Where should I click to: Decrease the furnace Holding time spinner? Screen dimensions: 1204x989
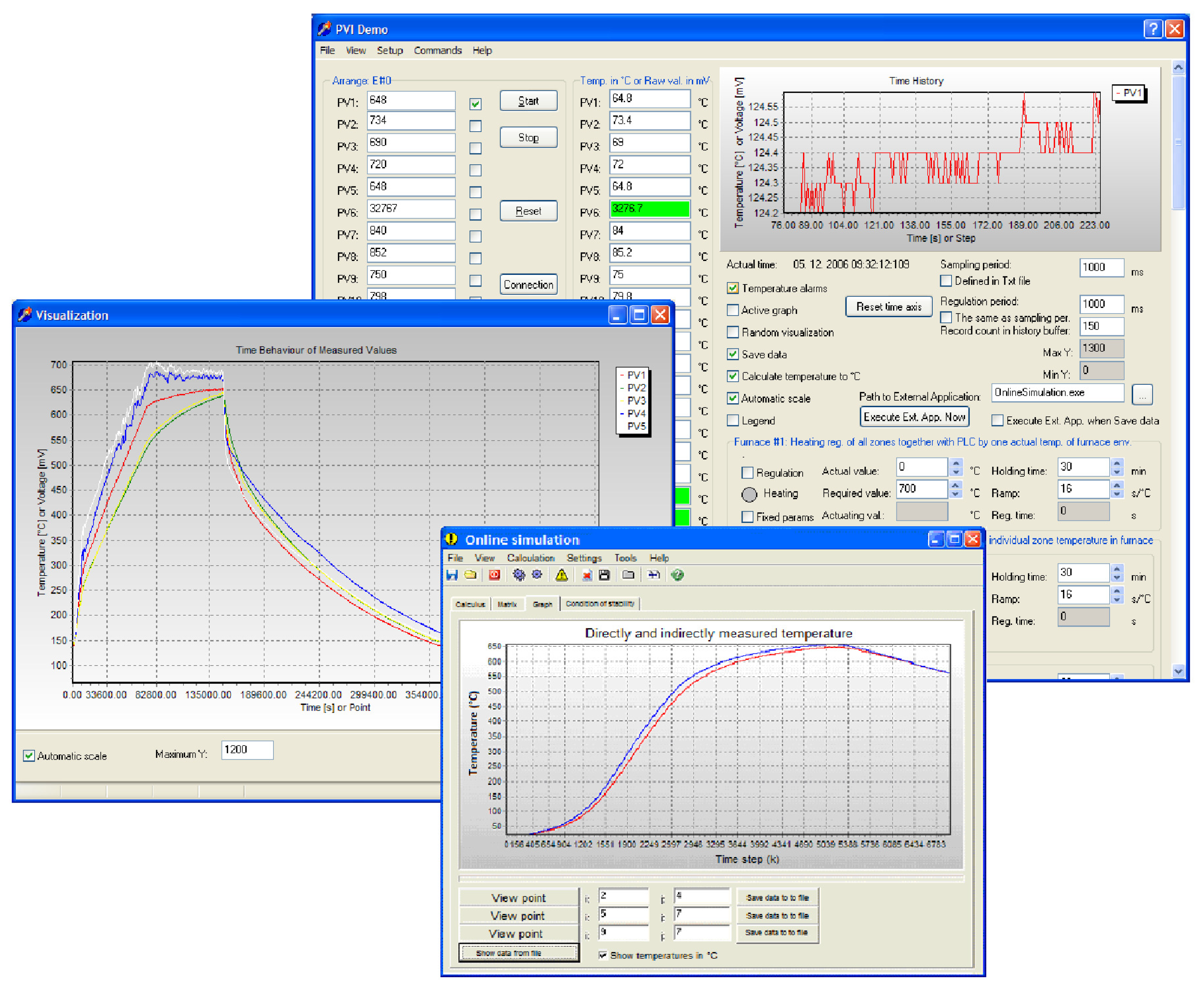coord(1117,472)
